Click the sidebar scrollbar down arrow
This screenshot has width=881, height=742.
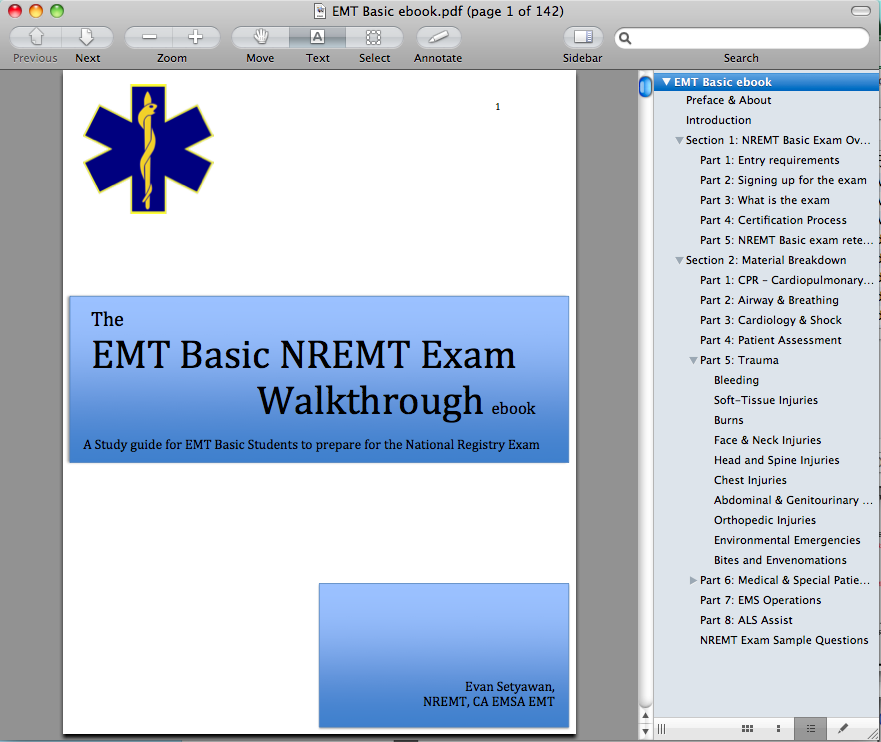click(645, 730)
